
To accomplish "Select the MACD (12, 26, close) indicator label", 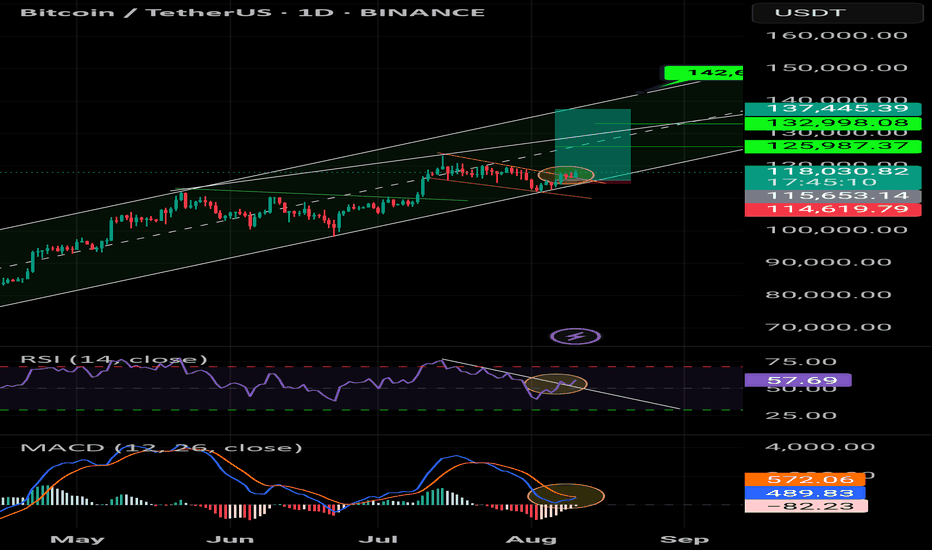I will pyautogui.click(x=161, y=448).
